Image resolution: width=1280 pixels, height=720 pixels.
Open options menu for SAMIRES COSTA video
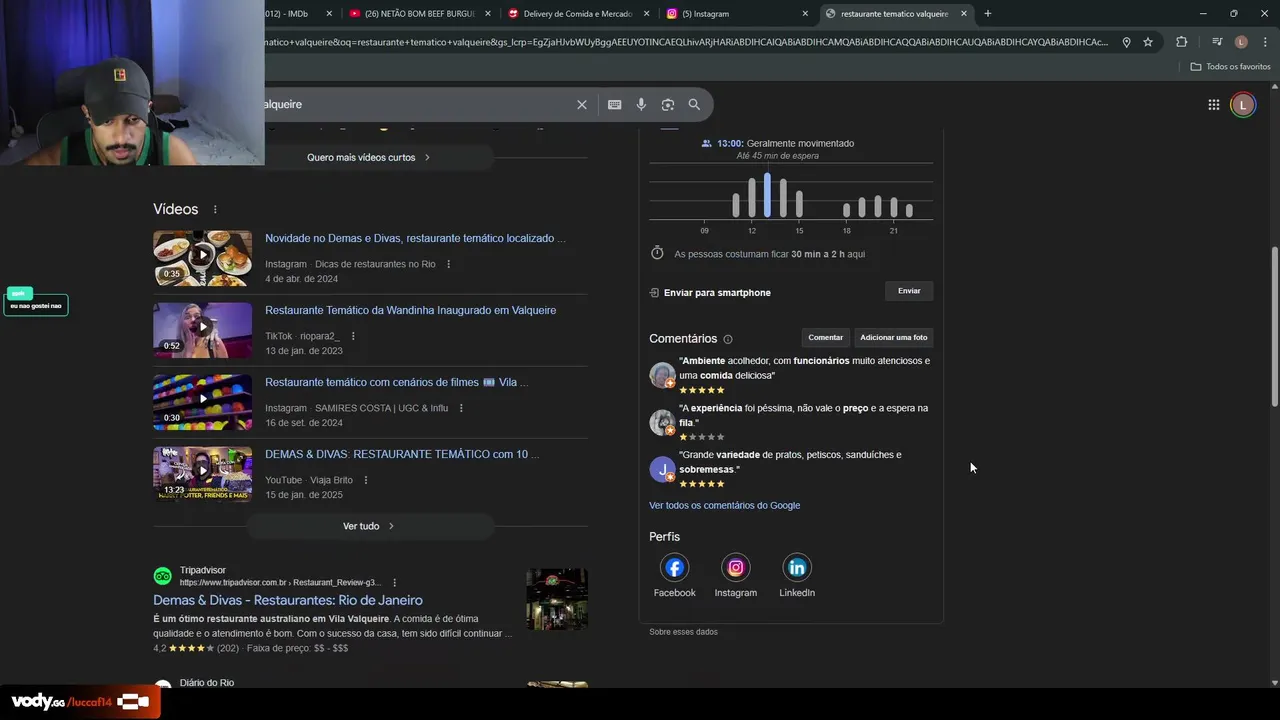pos(461,408)
